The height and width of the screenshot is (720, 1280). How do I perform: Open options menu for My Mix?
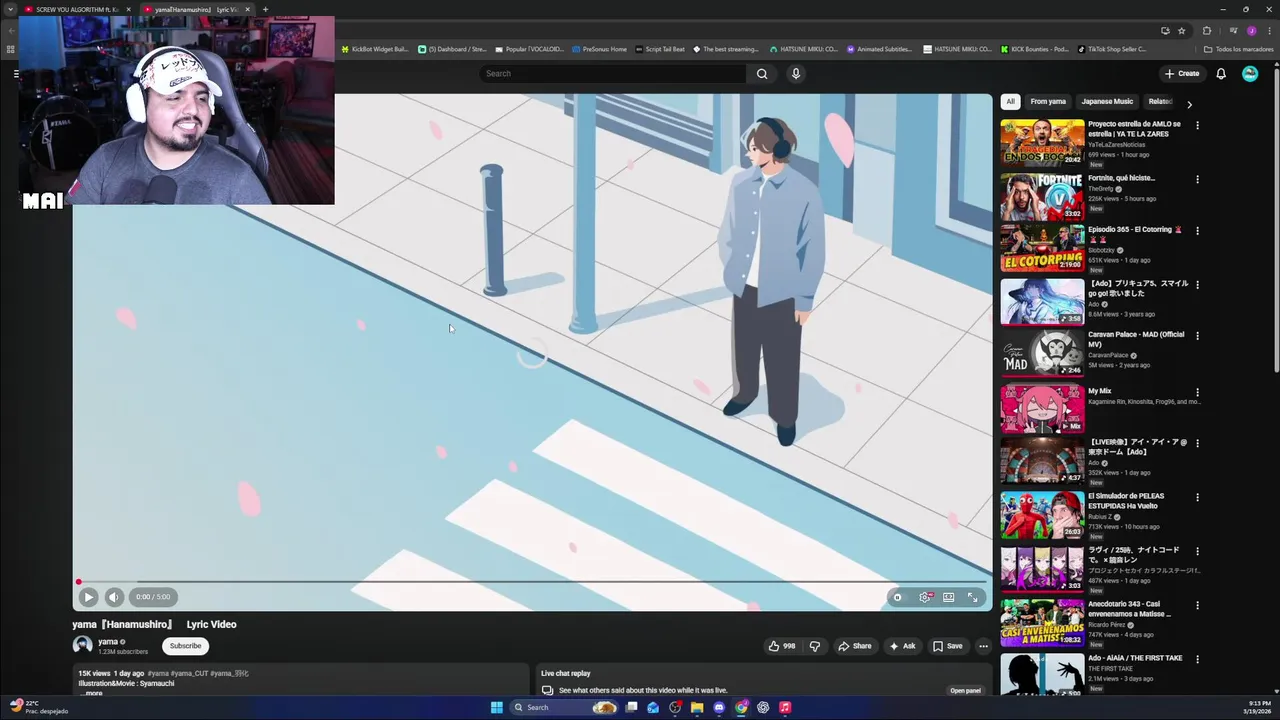pyautogui.click(x=1197, y=393)
